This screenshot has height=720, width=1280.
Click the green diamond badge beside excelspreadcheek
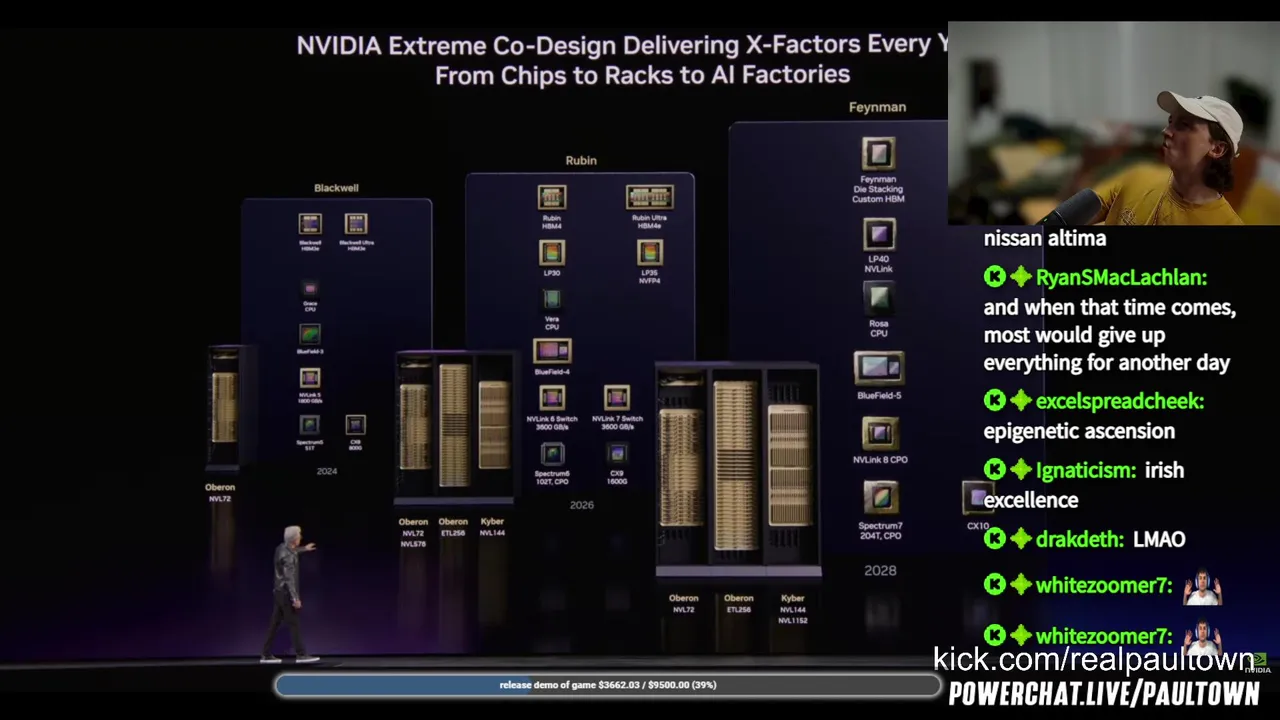pos(1020,401)
